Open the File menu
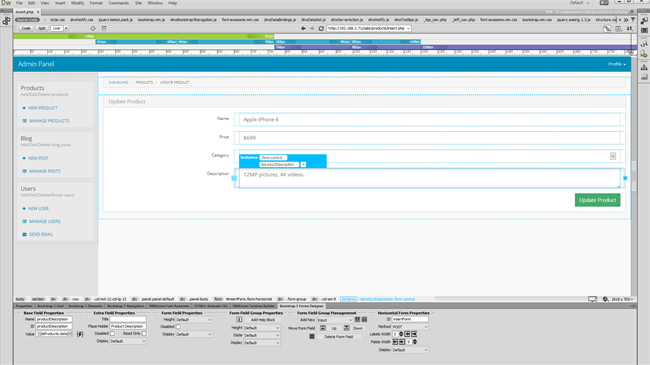 [x=19, y=3]
